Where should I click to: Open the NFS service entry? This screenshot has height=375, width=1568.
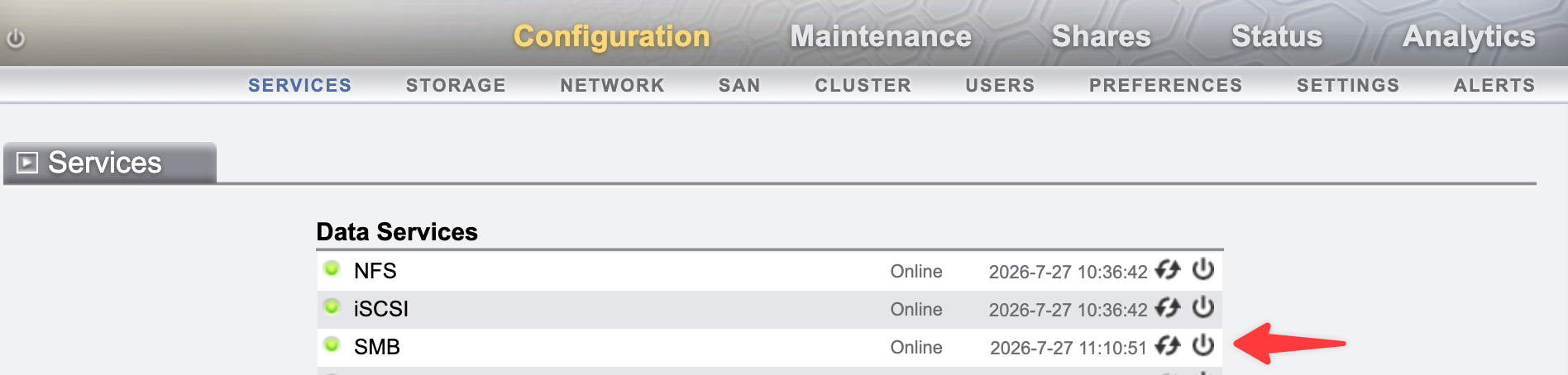click(375, 271)
